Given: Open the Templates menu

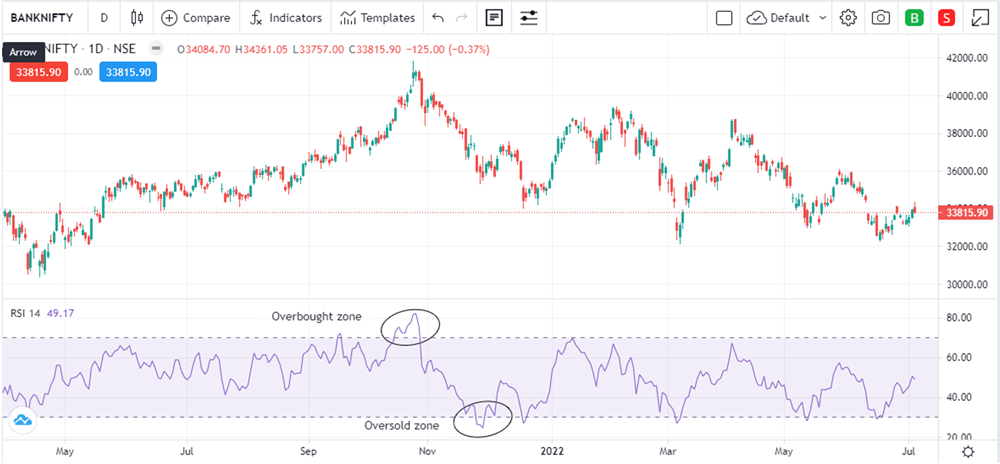Looking at the screenshot, I should click(378, 18).
